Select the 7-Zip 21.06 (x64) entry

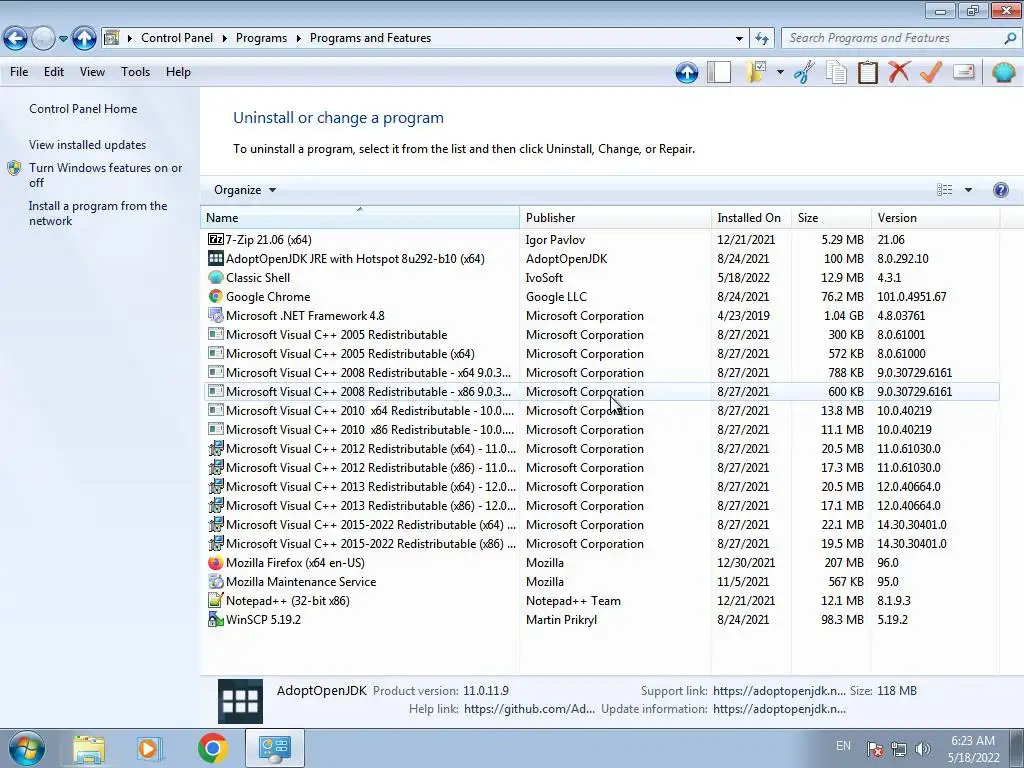pos(601,240)
